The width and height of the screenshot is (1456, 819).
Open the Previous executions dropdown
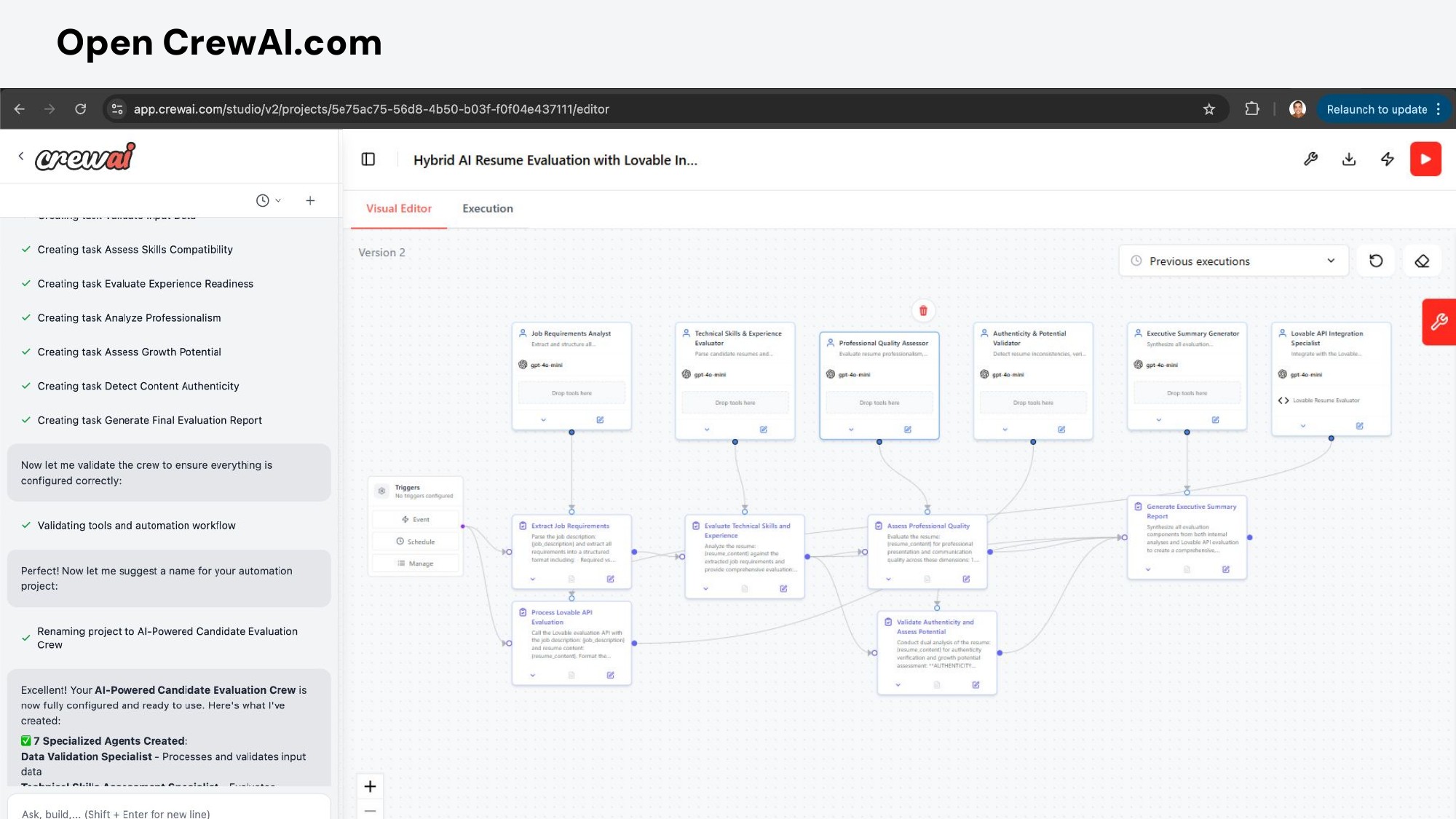click(x=1233, y=261)
